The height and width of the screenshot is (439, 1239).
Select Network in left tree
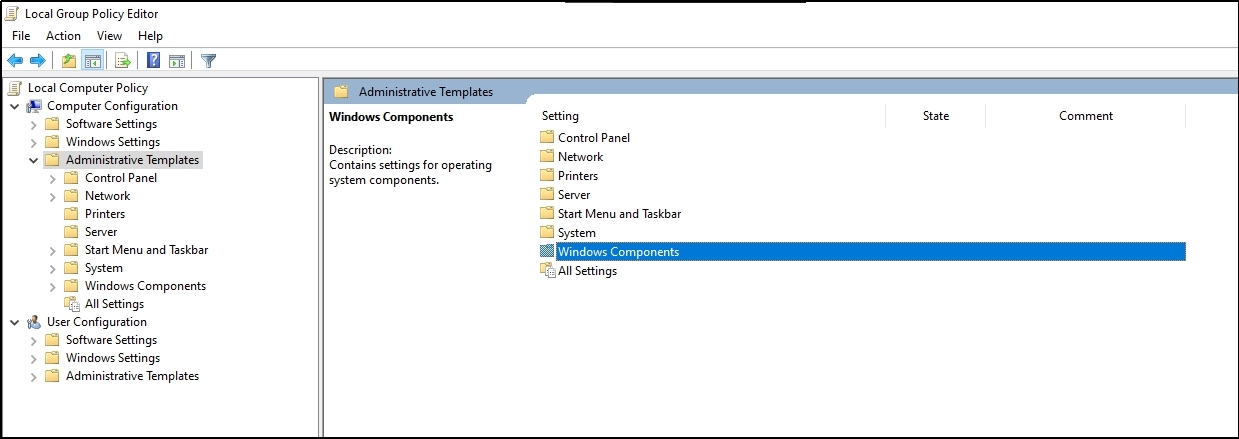coord(107,196)
